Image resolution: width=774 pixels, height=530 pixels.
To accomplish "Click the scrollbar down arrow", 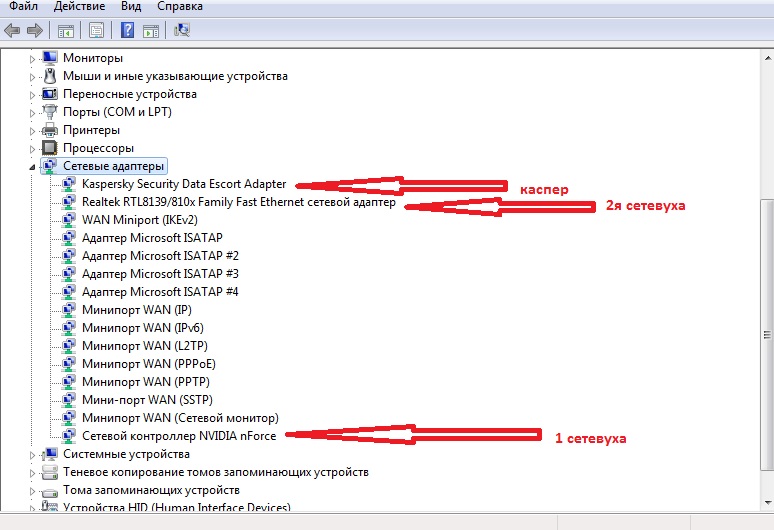I will (x=767, y=503).
